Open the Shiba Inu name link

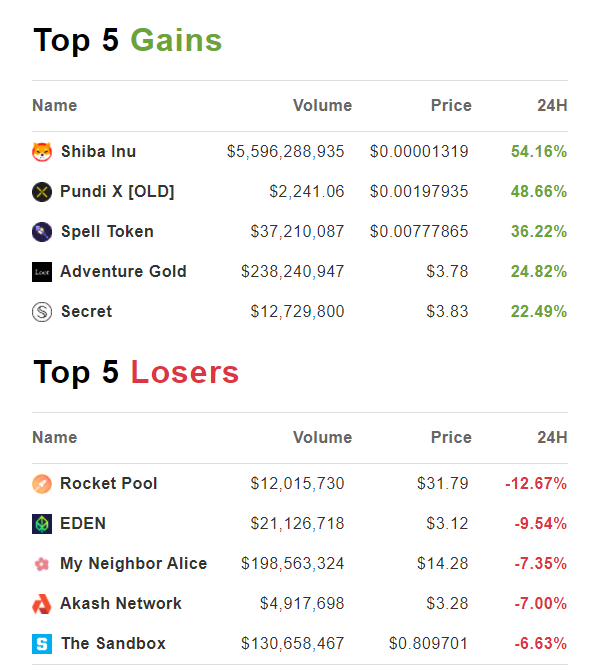(98, 152)
